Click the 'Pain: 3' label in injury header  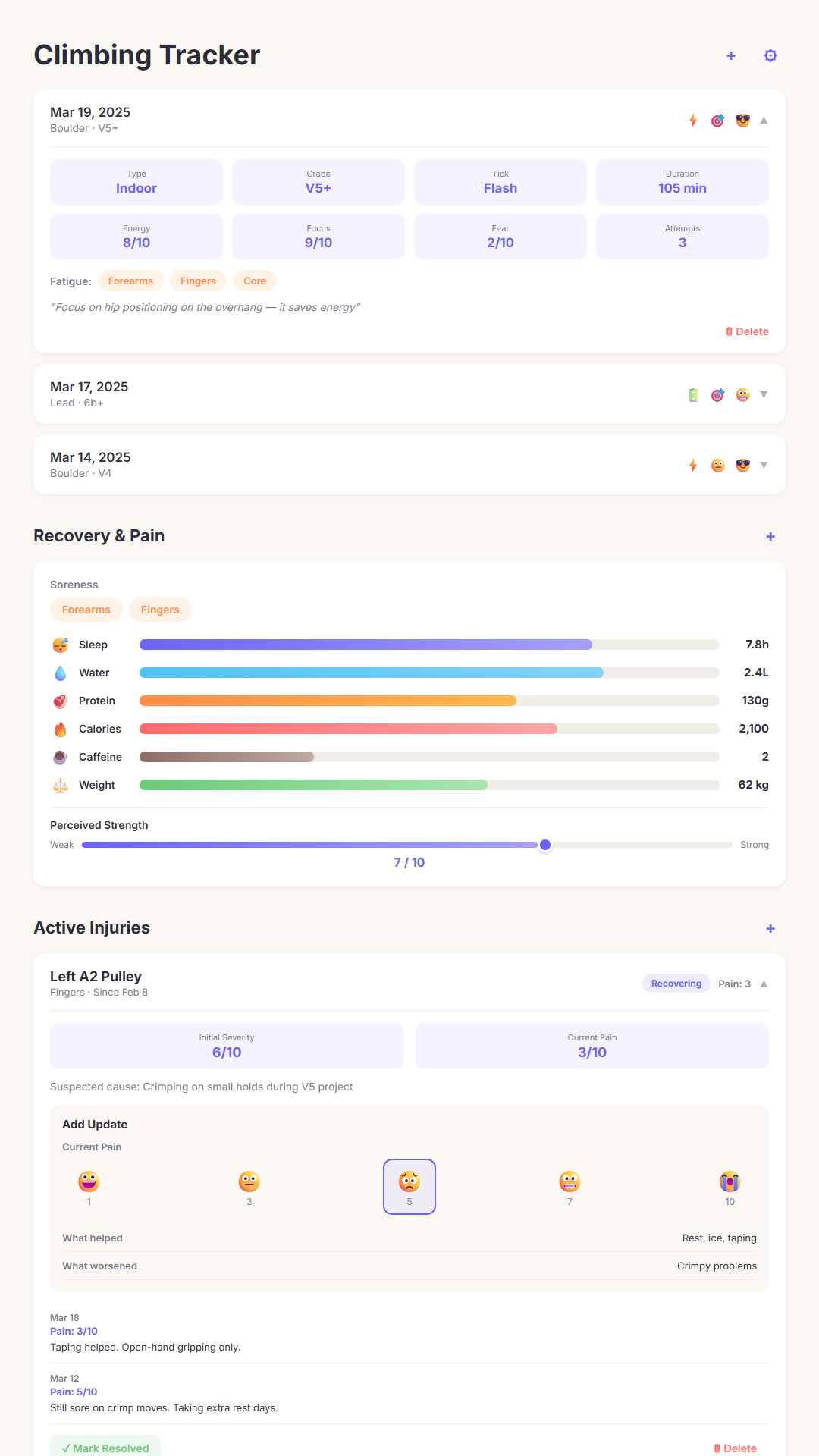(734, 984)
